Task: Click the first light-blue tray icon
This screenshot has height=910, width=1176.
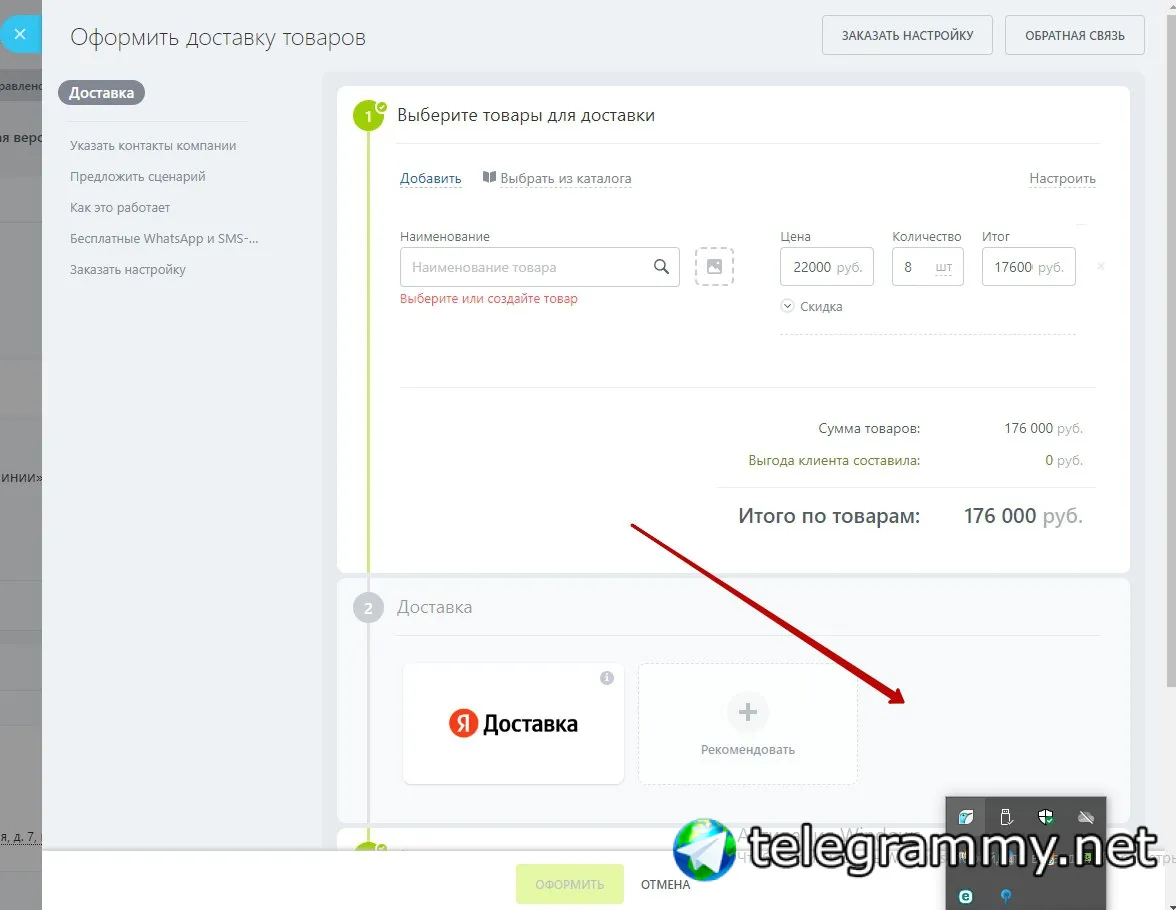Action: click(966, 817)
